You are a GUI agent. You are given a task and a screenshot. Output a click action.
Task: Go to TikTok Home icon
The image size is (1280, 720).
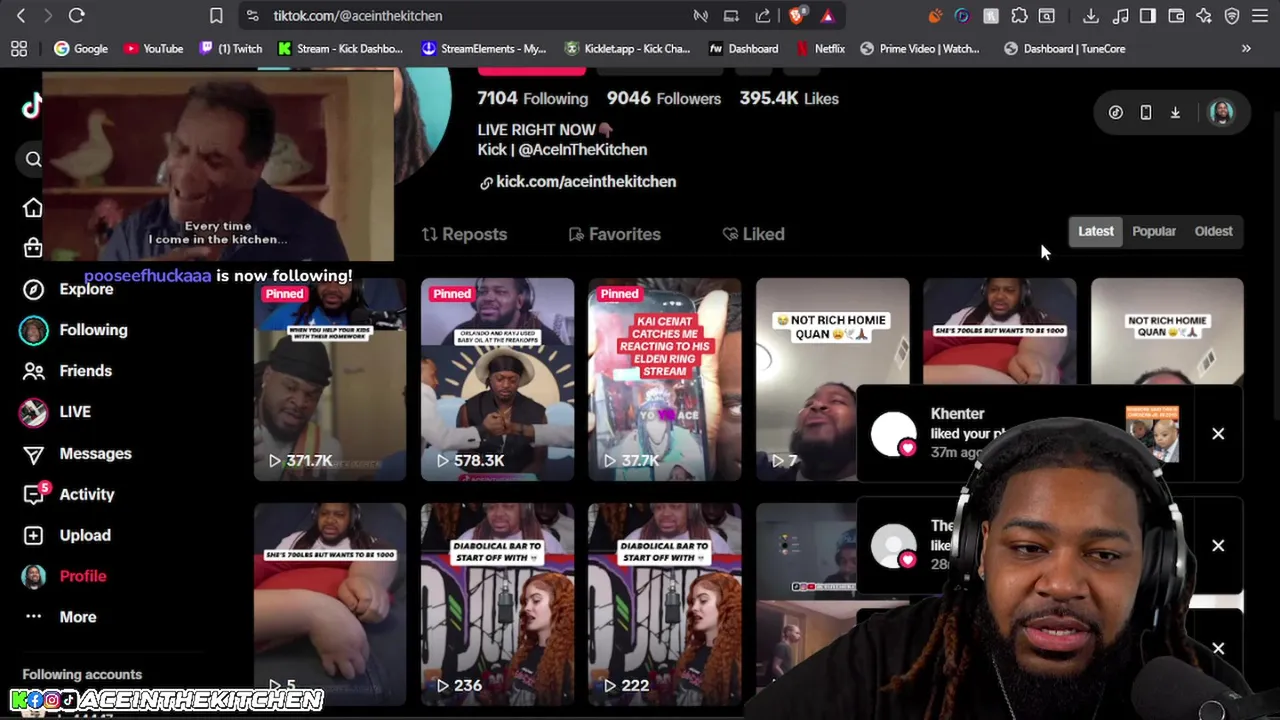coord(33,207)
